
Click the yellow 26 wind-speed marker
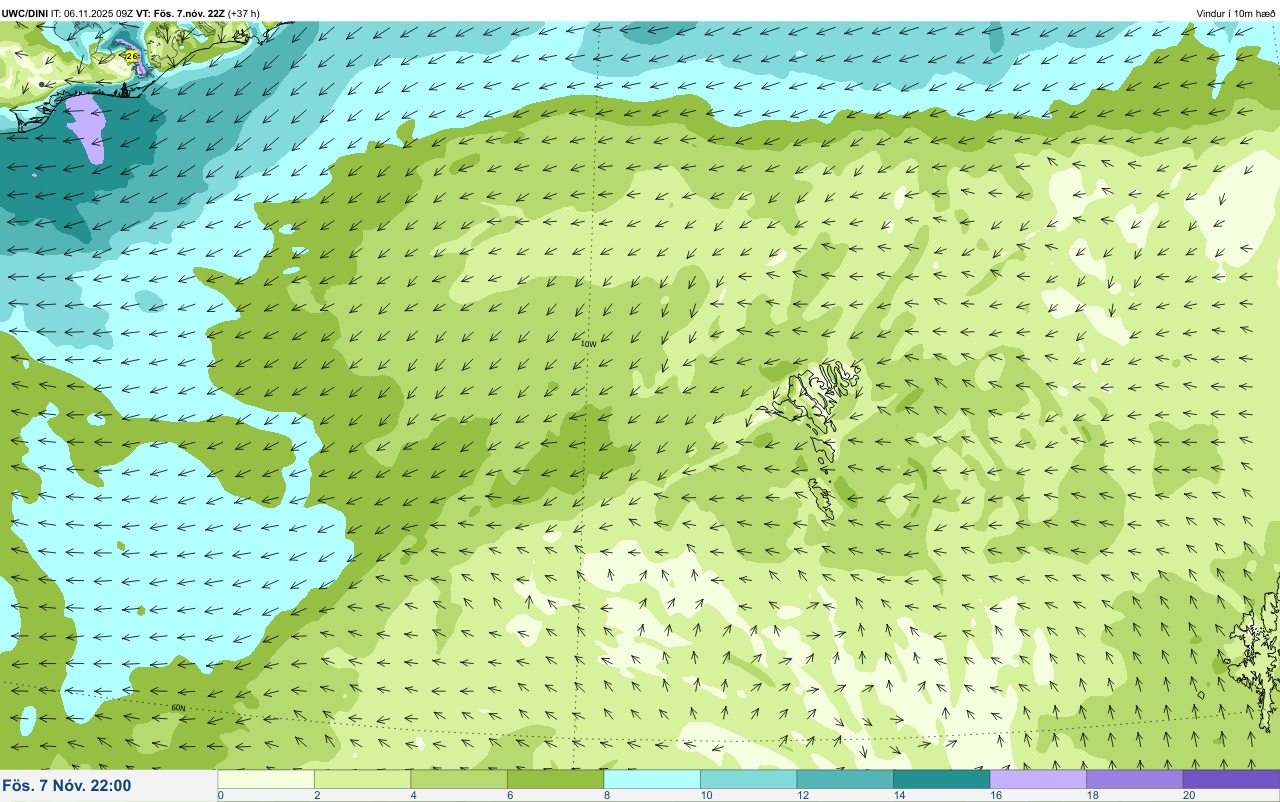[x=132, y=56]
